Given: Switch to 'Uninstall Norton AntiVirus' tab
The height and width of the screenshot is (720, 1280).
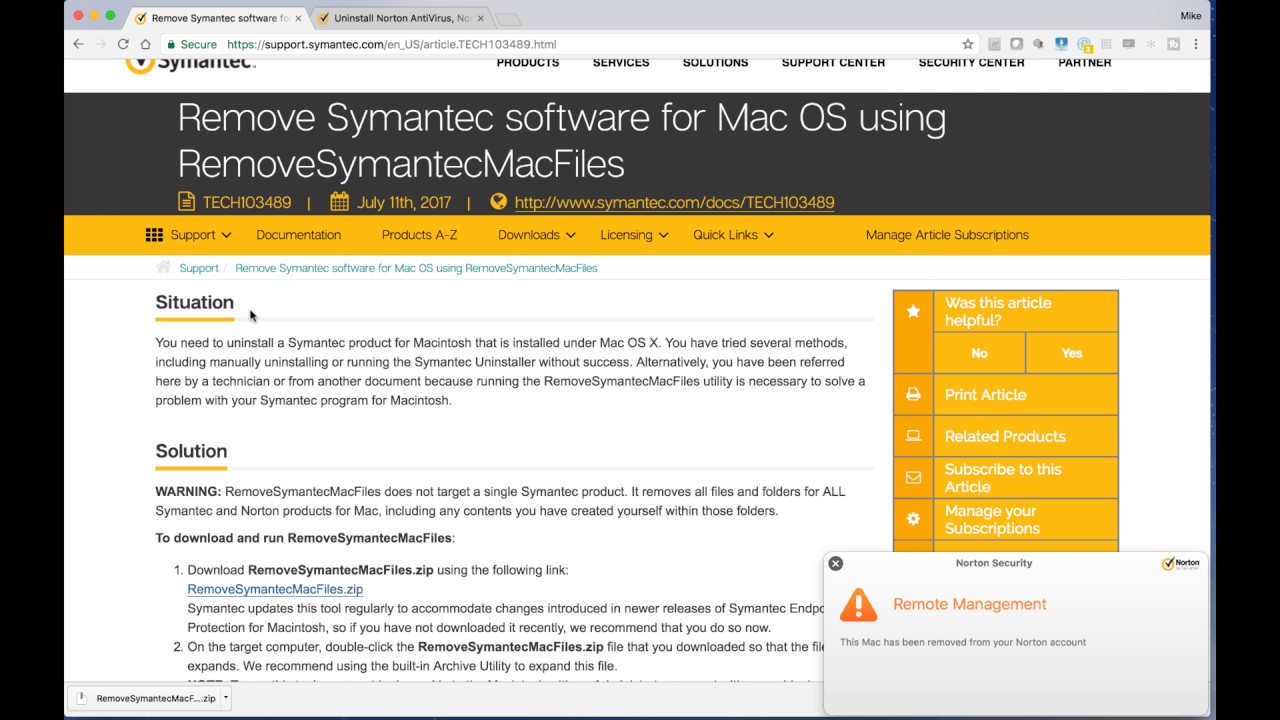Looking at the screenshot, I should (x=403, y=18).
